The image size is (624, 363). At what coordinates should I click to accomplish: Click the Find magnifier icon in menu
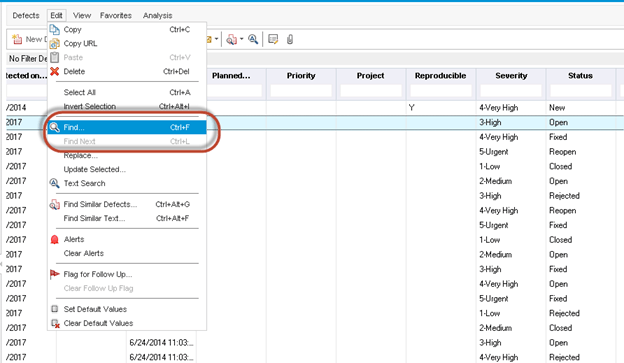pyautogui.click(x=55, y=127)
